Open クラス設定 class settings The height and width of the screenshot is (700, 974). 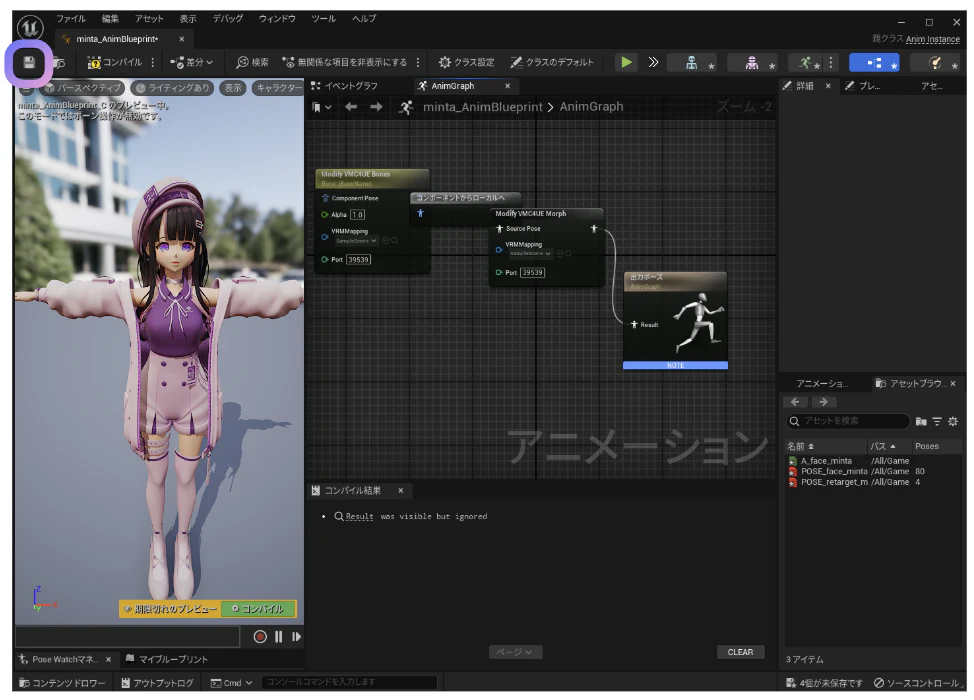(467, 62)
